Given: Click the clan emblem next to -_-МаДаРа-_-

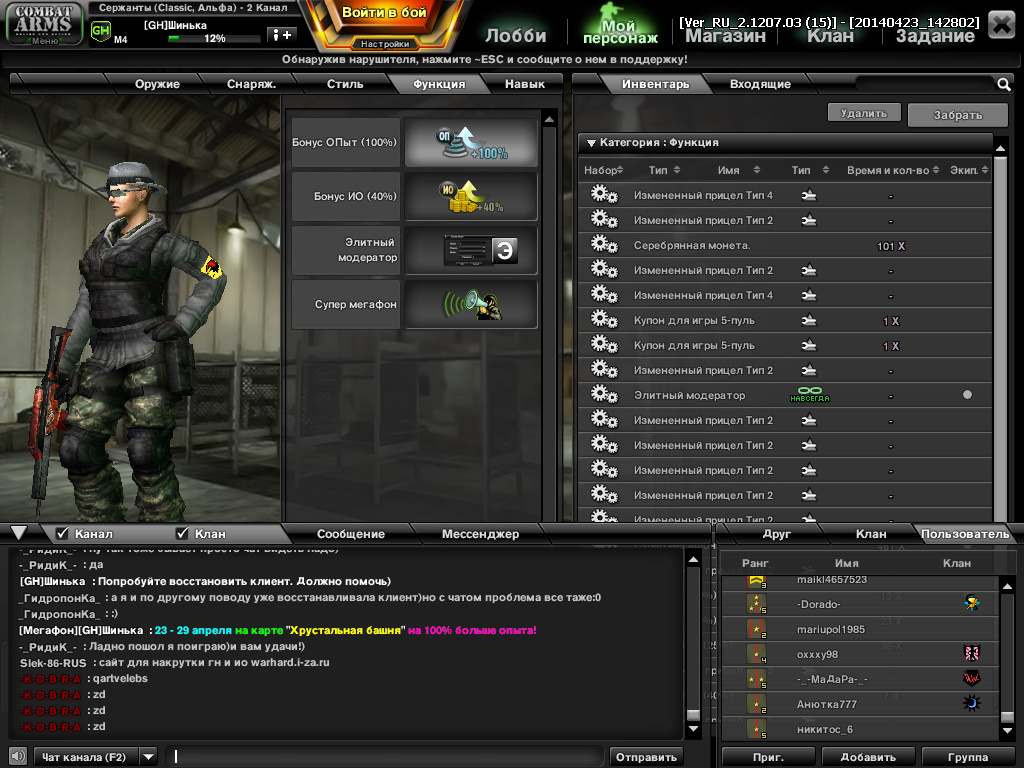Looking at the screenshot, I should (972, 678).
